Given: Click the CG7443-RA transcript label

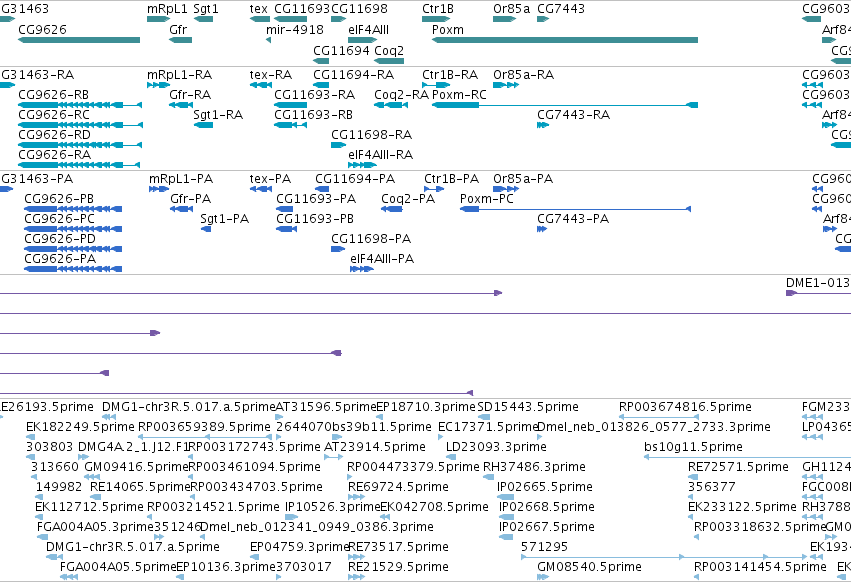Looking at the screenshot, I should tap(573, 115).
